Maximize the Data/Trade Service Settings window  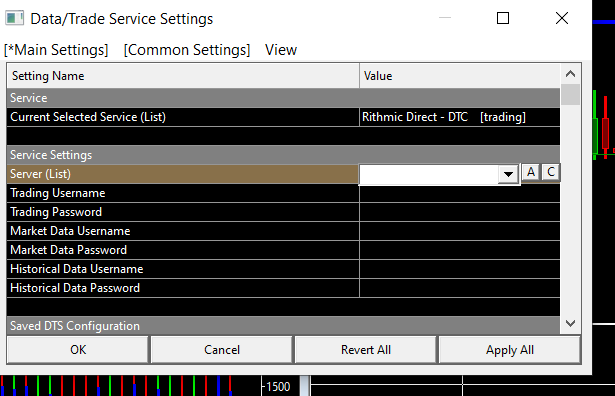[x=503, y=18]
